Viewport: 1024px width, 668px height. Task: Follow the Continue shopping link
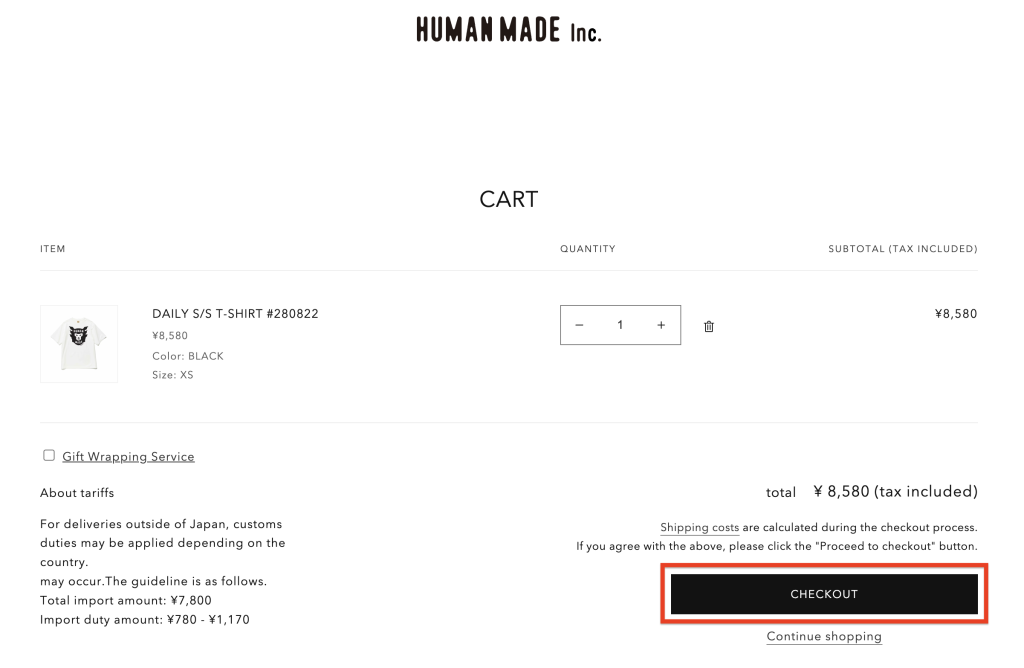tap(824, 636)
